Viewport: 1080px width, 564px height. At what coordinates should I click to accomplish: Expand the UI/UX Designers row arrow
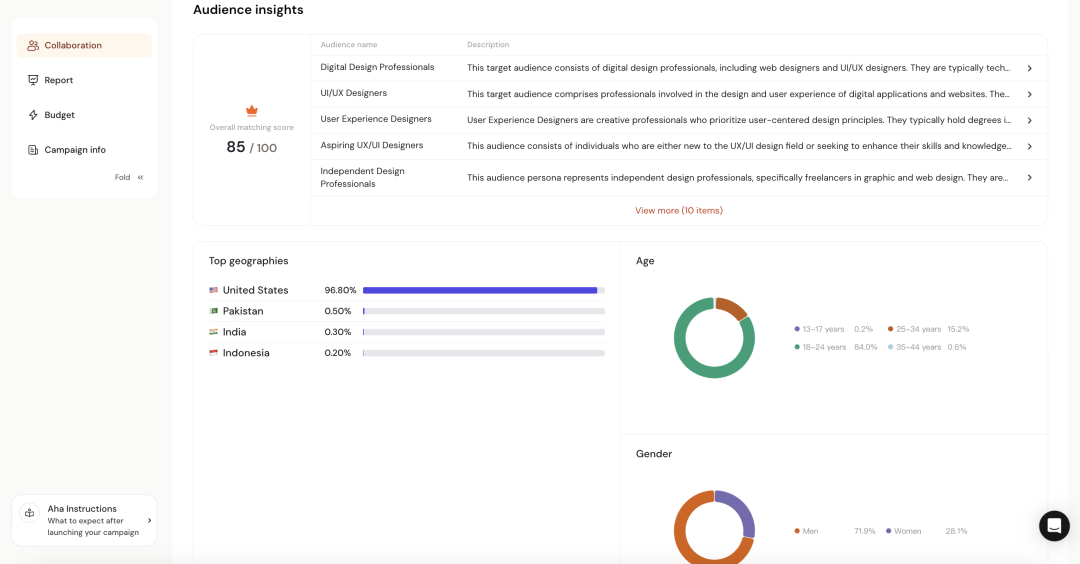1029,94
